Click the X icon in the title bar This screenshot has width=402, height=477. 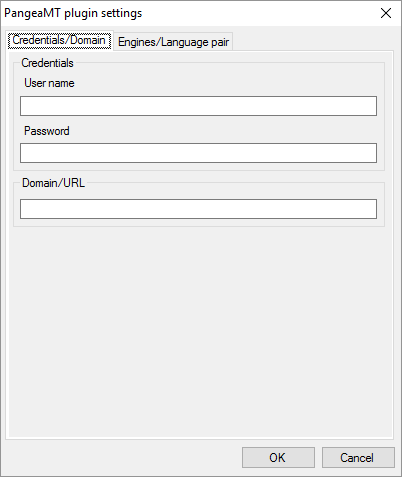click(386, 13)
